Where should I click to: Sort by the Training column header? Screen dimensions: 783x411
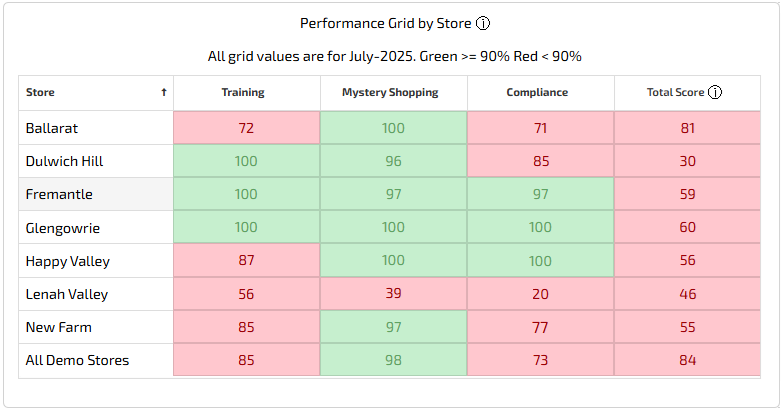[243, 92]
